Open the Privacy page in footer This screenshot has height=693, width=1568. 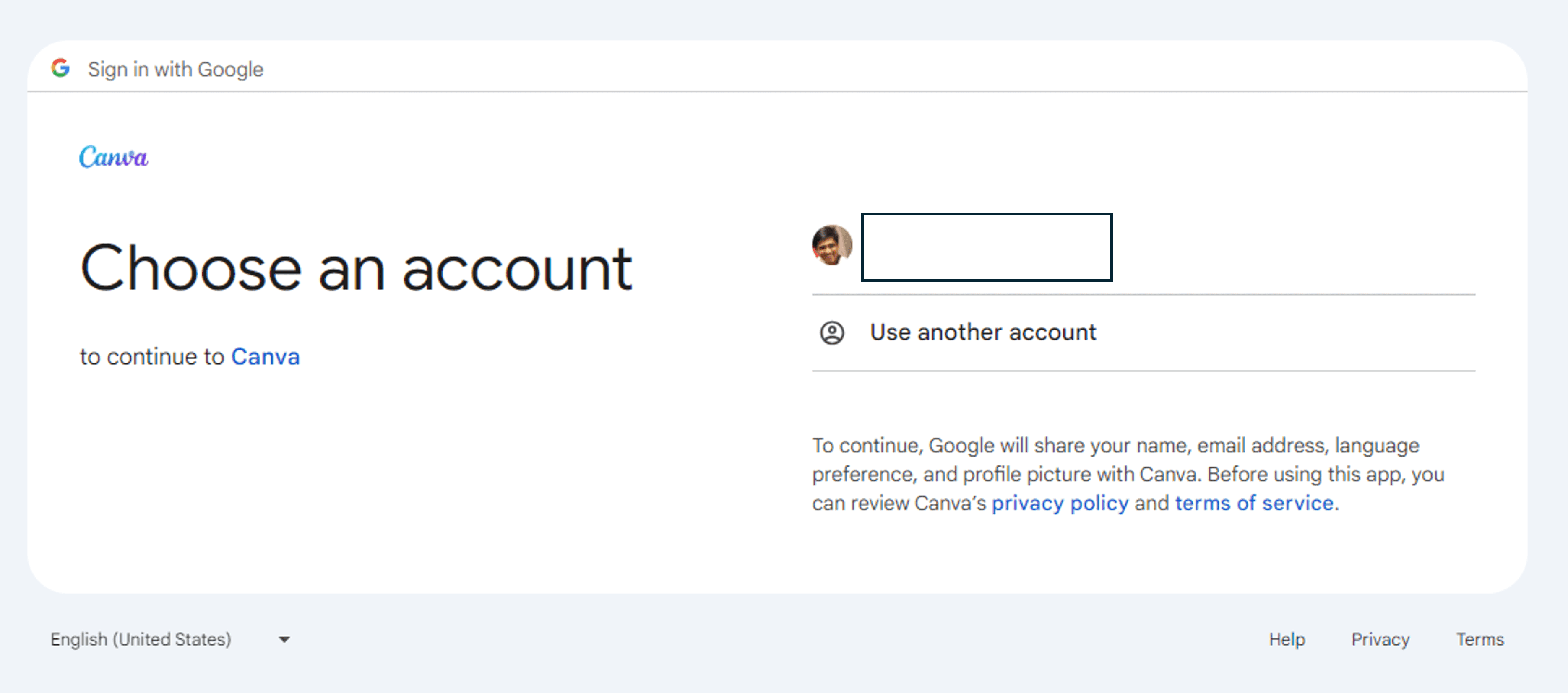(x=1380, y=639)
